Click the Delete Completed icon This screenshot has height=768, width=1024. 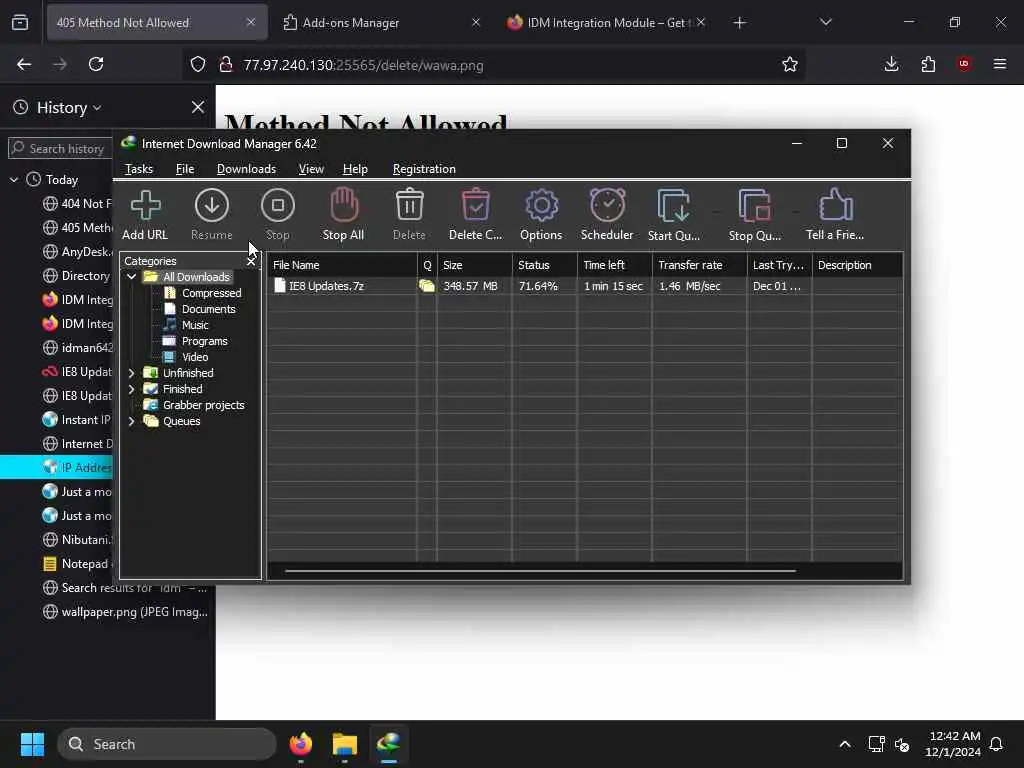[475, 204]
